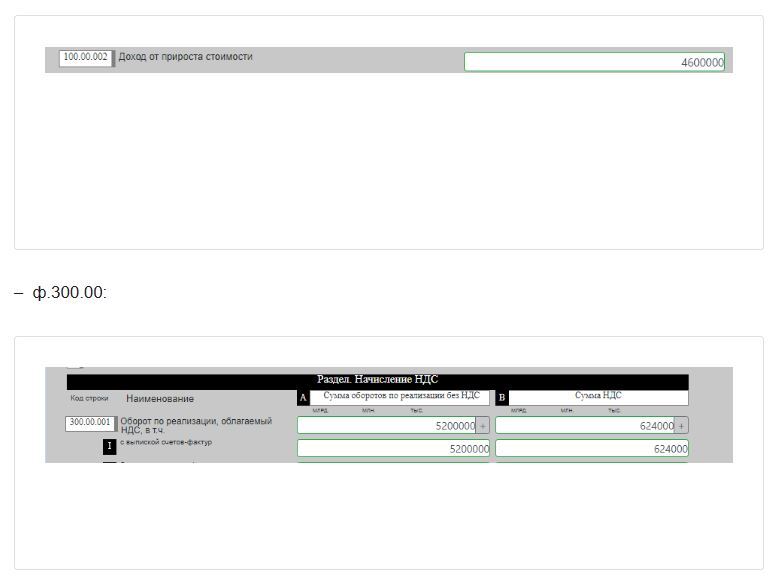This screenshot has height=581, width=775.
Task: Select the 300.00.001 column B VAT field
Action: pos(585,426)
